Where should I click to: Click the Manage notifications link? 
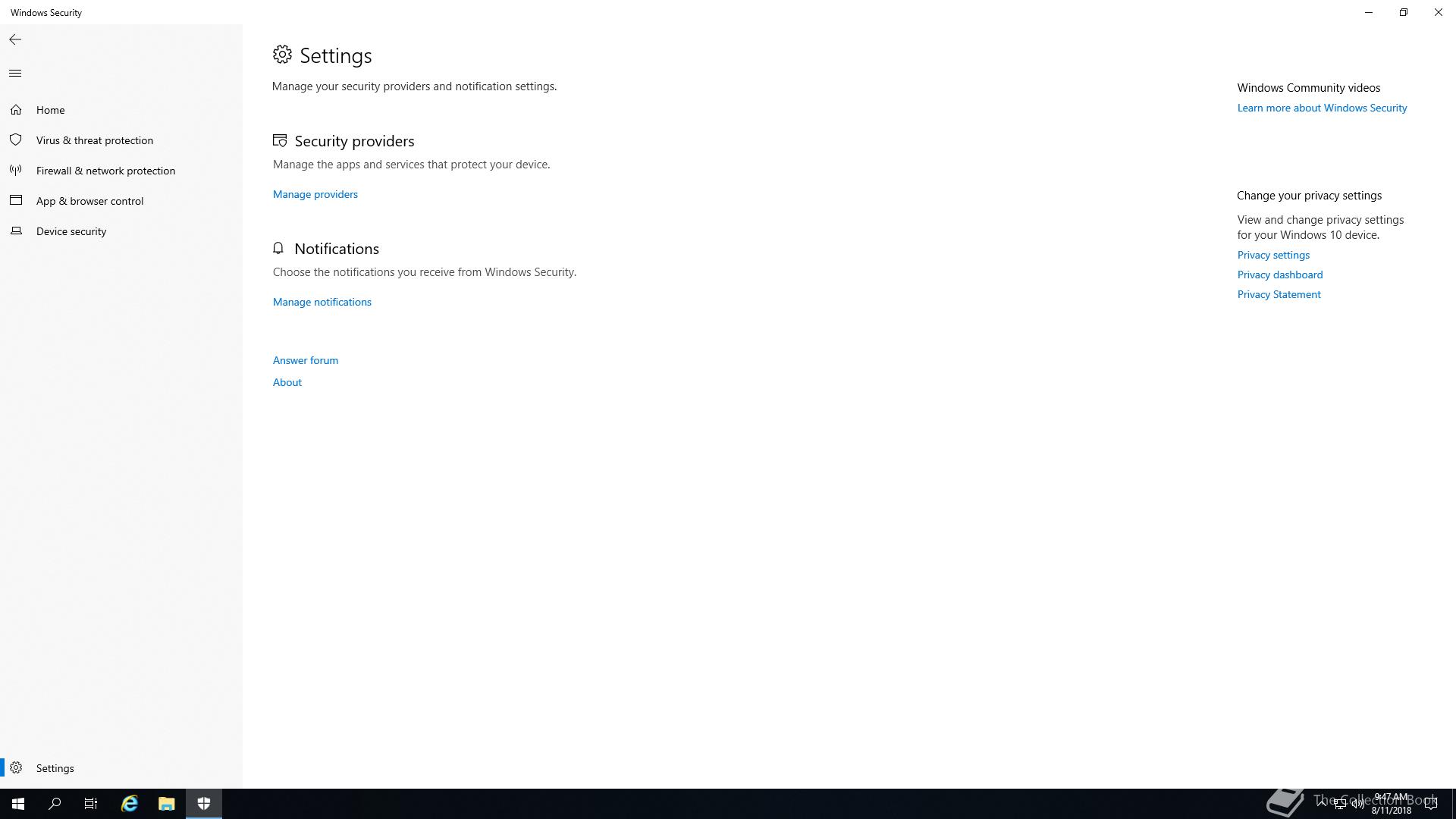point(322,303)
